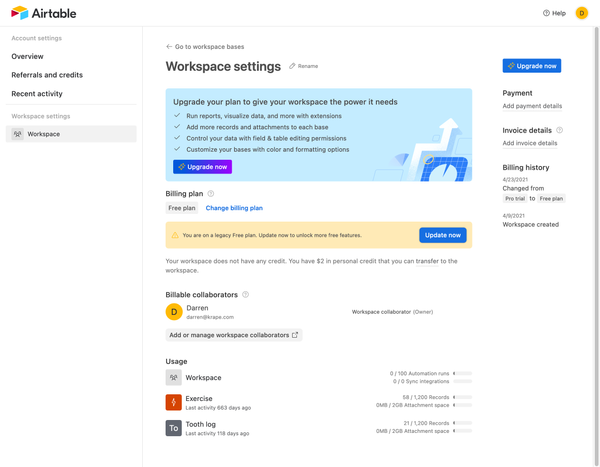Click Workspace created history entry

tap(531, 224)
